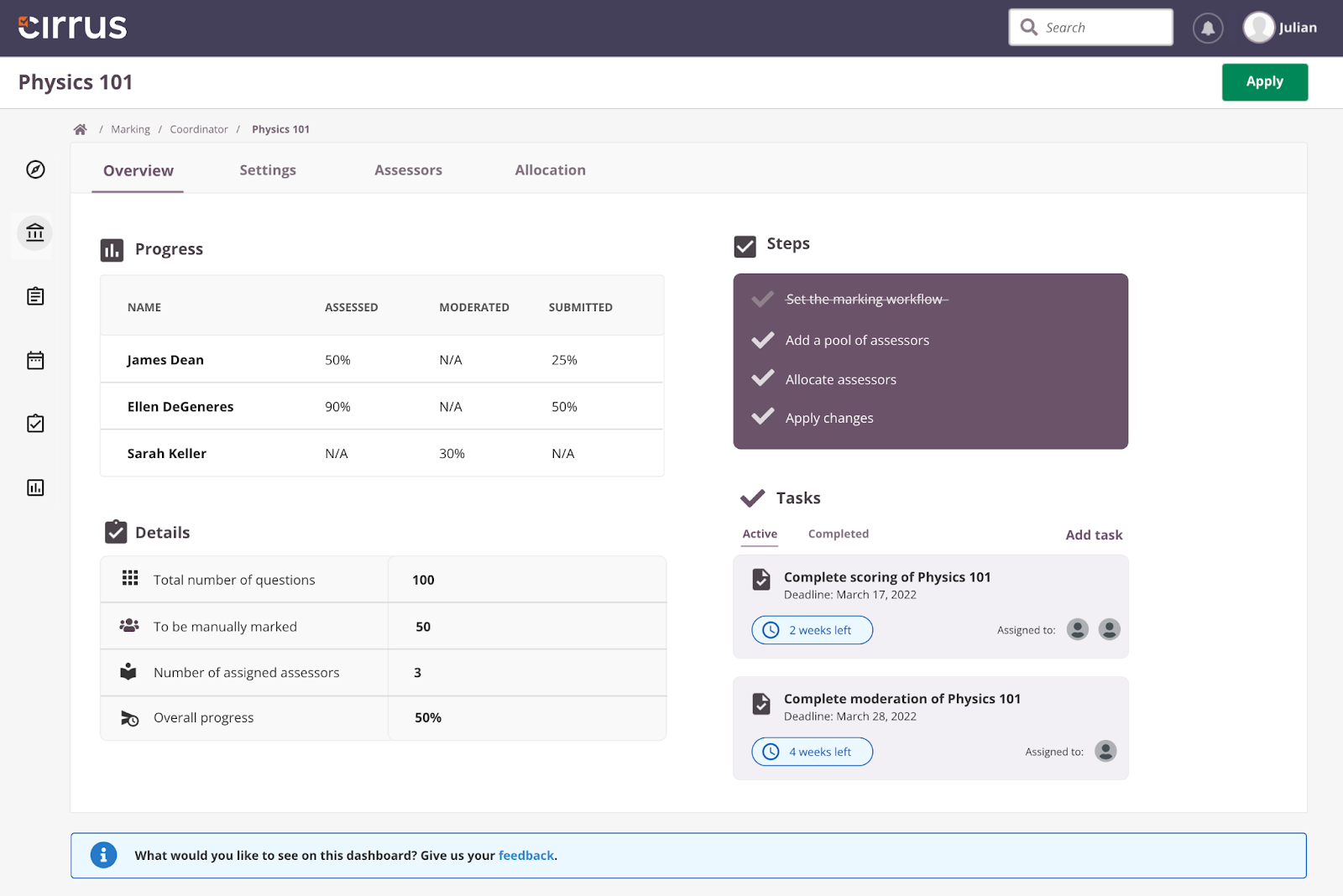
Task: Click the clock icon in 4 weeks left
Action: pyautogui.click(x=771, y=752)
